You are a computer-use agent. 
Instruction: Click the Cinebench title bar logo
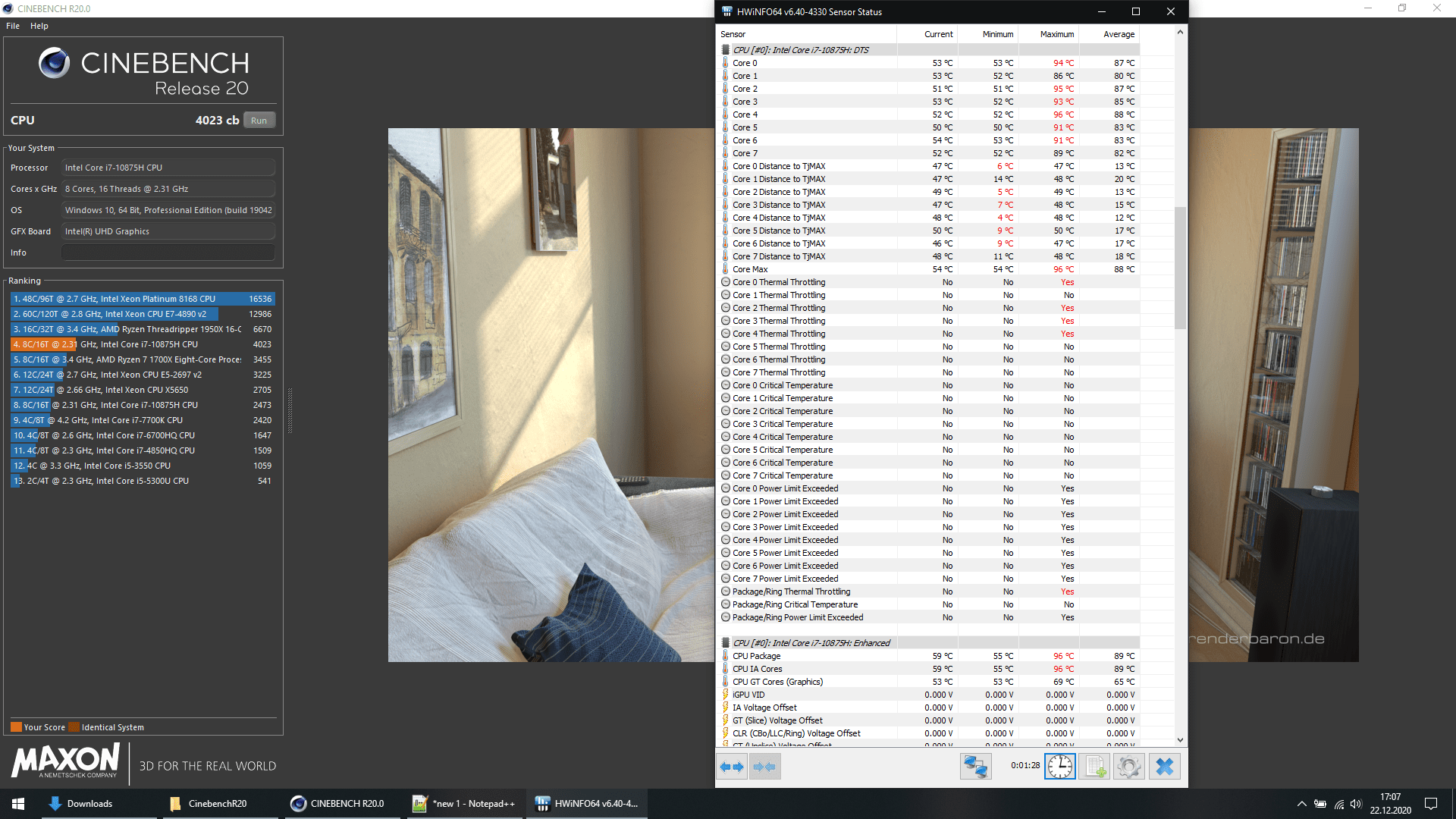[x=8, y=8]
